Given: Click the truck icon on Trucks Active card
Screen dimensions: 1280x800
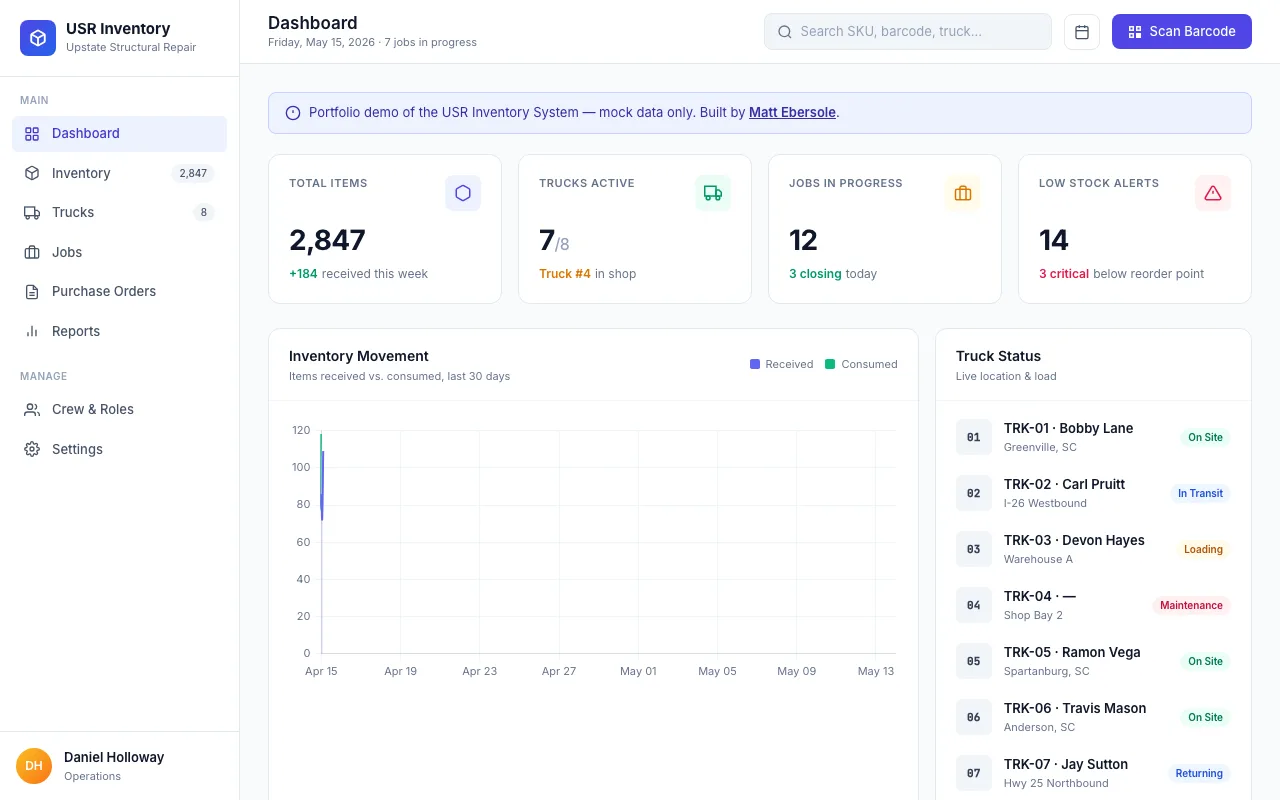Looking at the screenshot, I should point(713,193).
